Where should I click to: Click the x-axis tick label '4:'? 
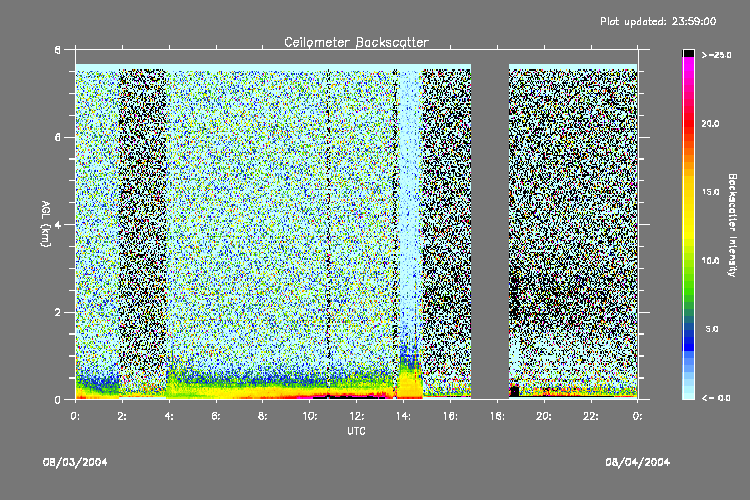[169, 416]
